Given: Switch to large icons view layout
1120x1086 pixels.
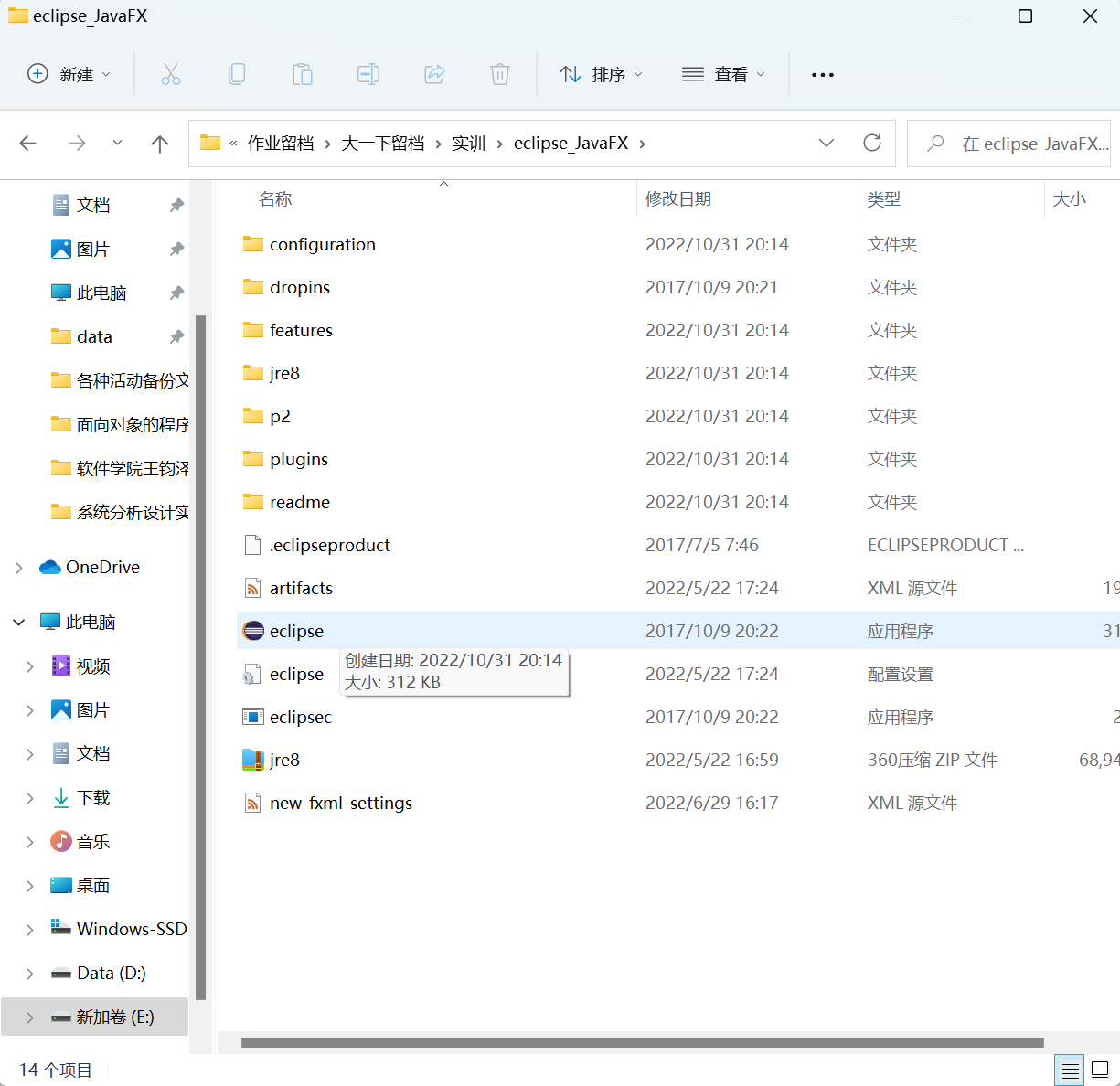Looking at the screenshot, I should point(1100,1070).
